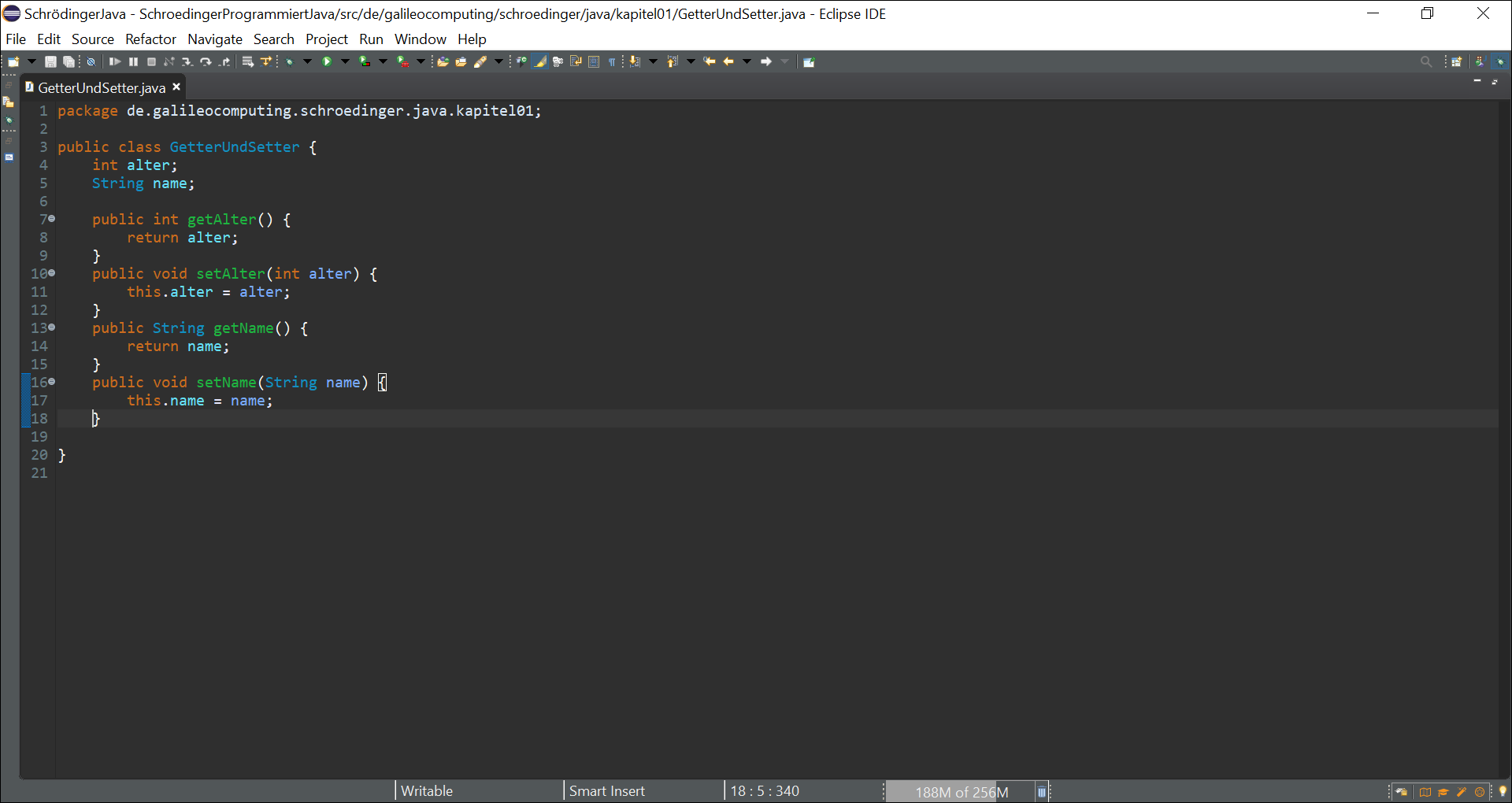1512x803 pixels.
Task: Expand the Next Annotation dropdown
Action: [653, 61]
